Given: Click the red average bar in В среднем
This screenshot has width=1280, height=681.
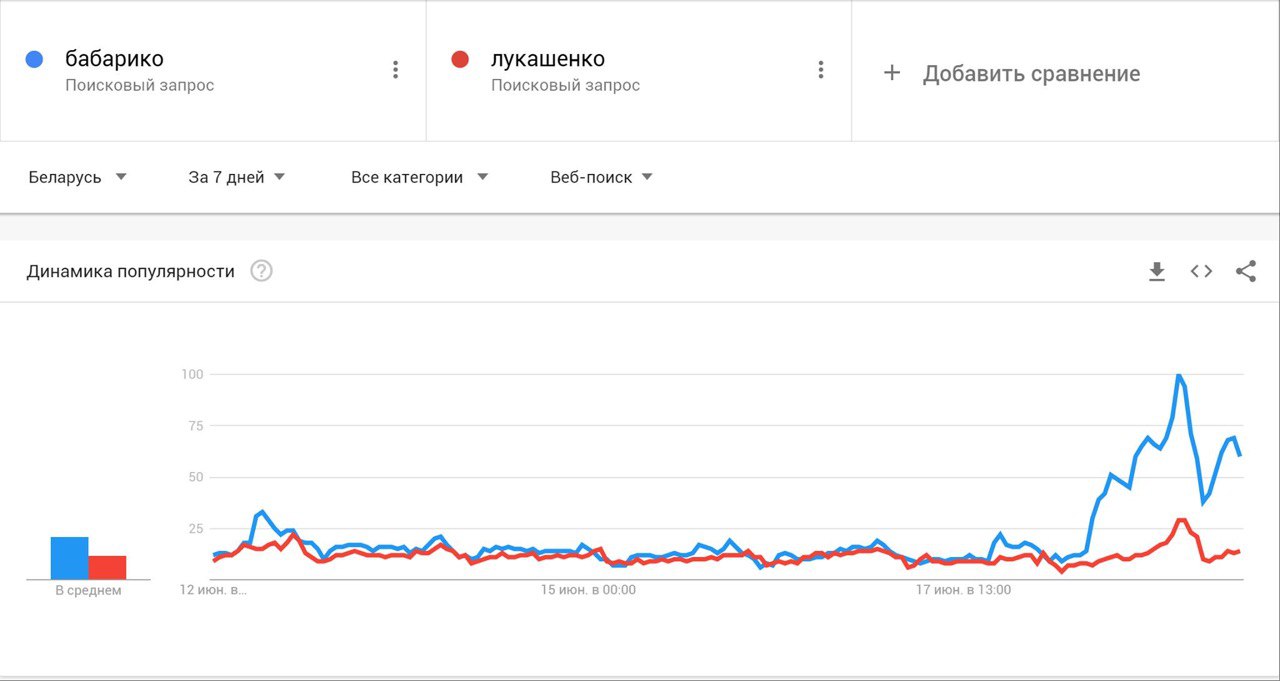Looking at the screenshot, I should point(107,567).
